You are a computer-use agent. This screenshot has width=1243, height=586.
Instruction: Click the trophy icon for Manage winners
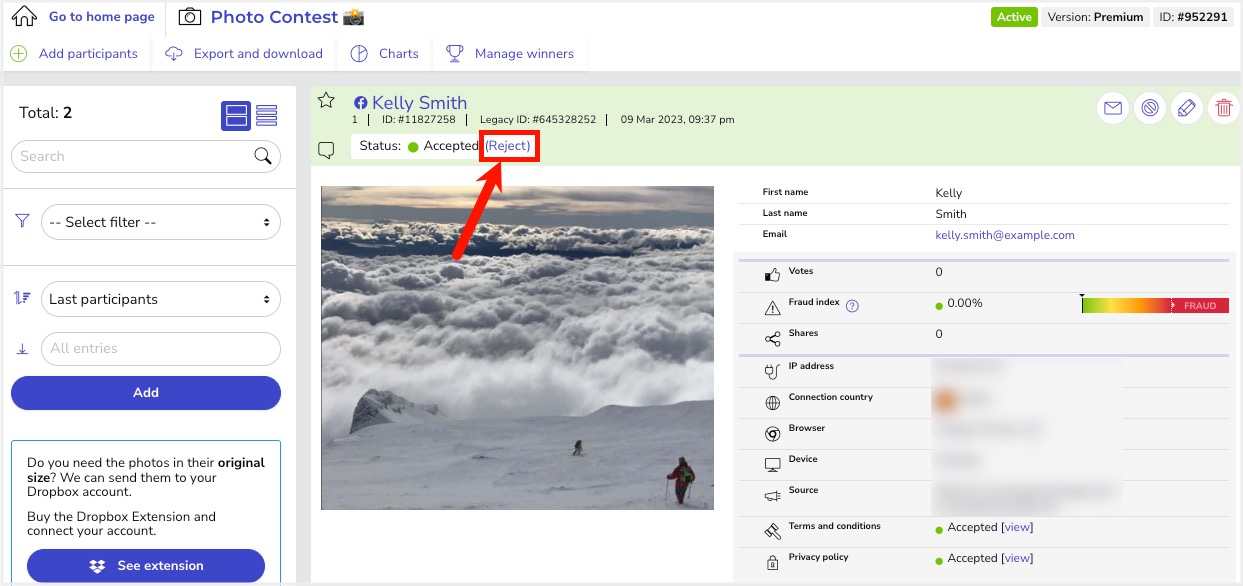(454, 53)
